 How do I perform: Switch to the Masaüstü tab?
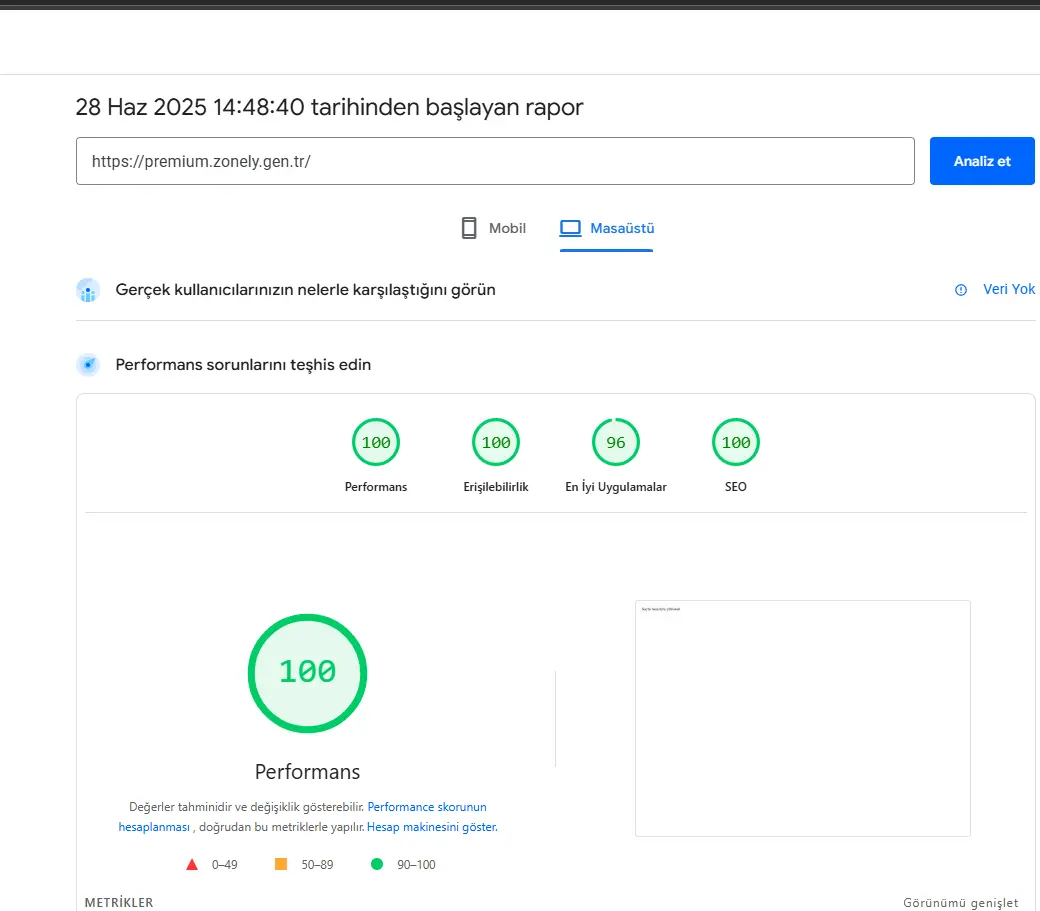(607, 229)
